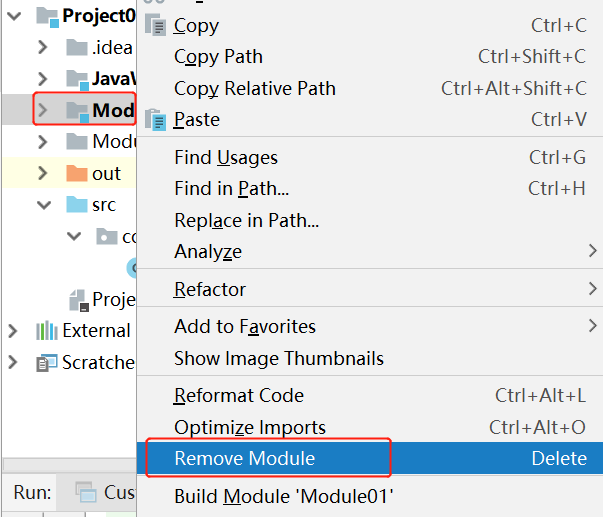Select Optimize Imports menu item
603x517 pixels.
coord(250,427)
